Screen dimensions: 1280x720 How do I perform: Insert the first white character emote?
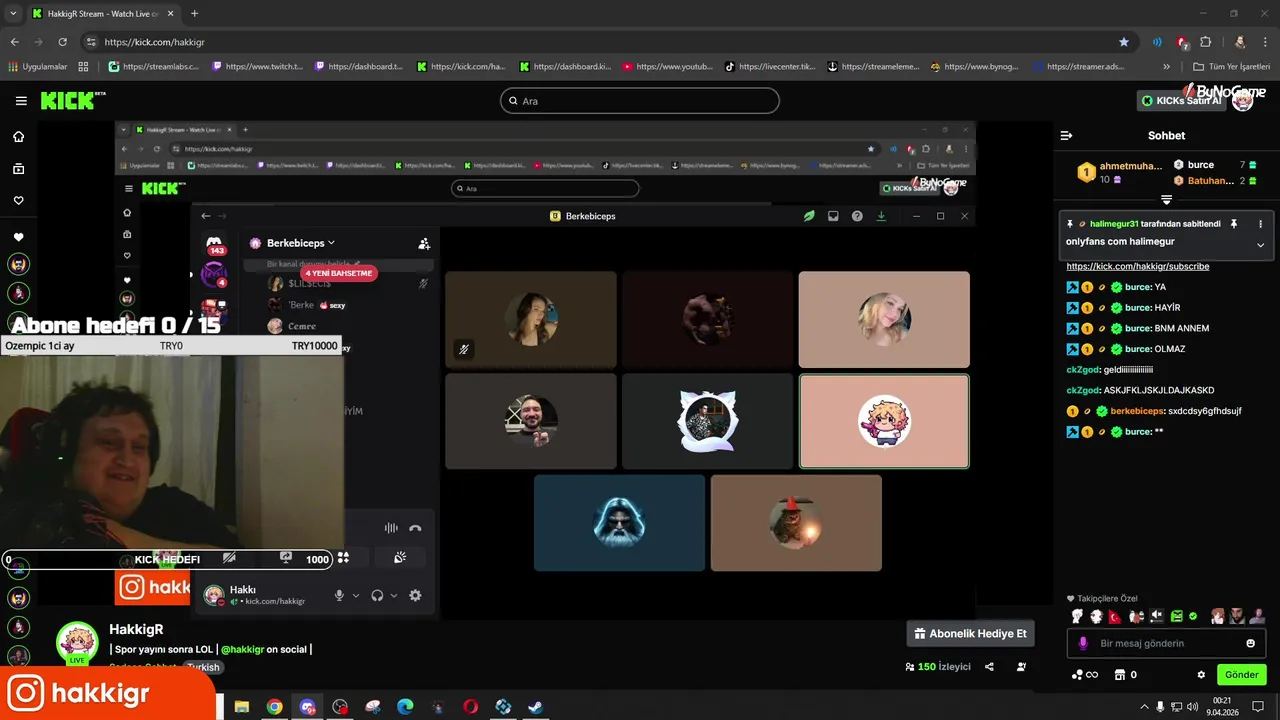pos(1077,617)
